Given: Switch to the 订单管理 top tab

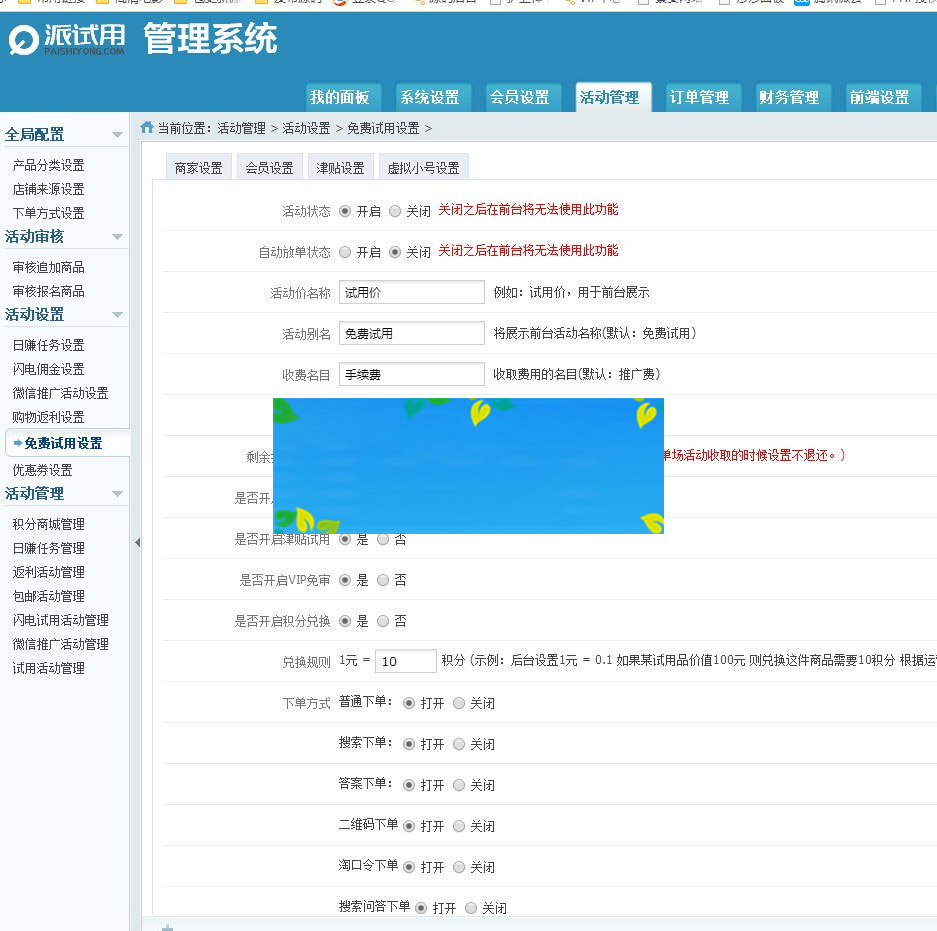Looking at the screenshot, I should click(700, 97).
